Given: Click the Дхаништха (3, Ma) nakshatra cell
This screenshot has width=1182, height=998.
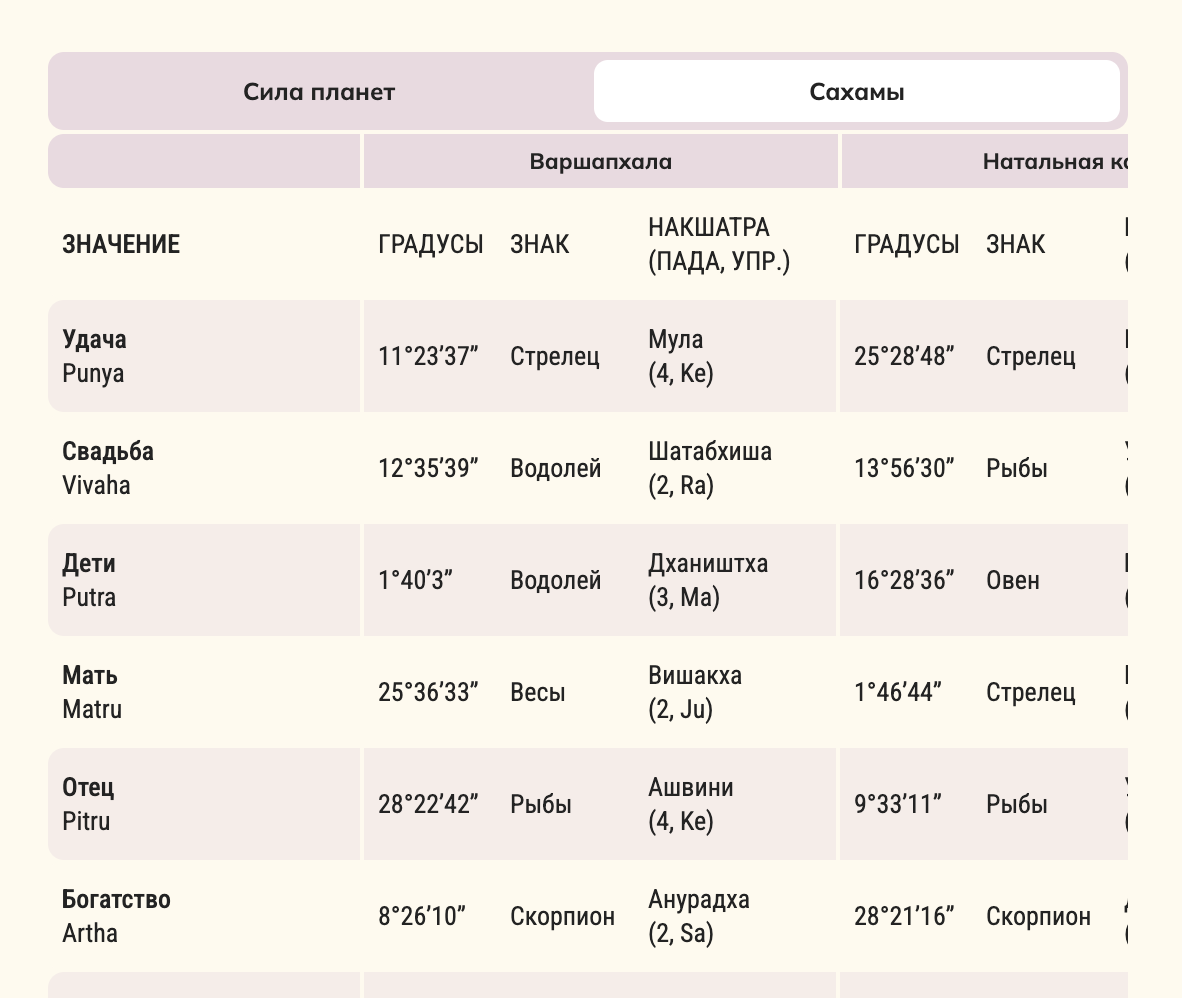Looking at the screenshot, I should click(x=708, y=580).
